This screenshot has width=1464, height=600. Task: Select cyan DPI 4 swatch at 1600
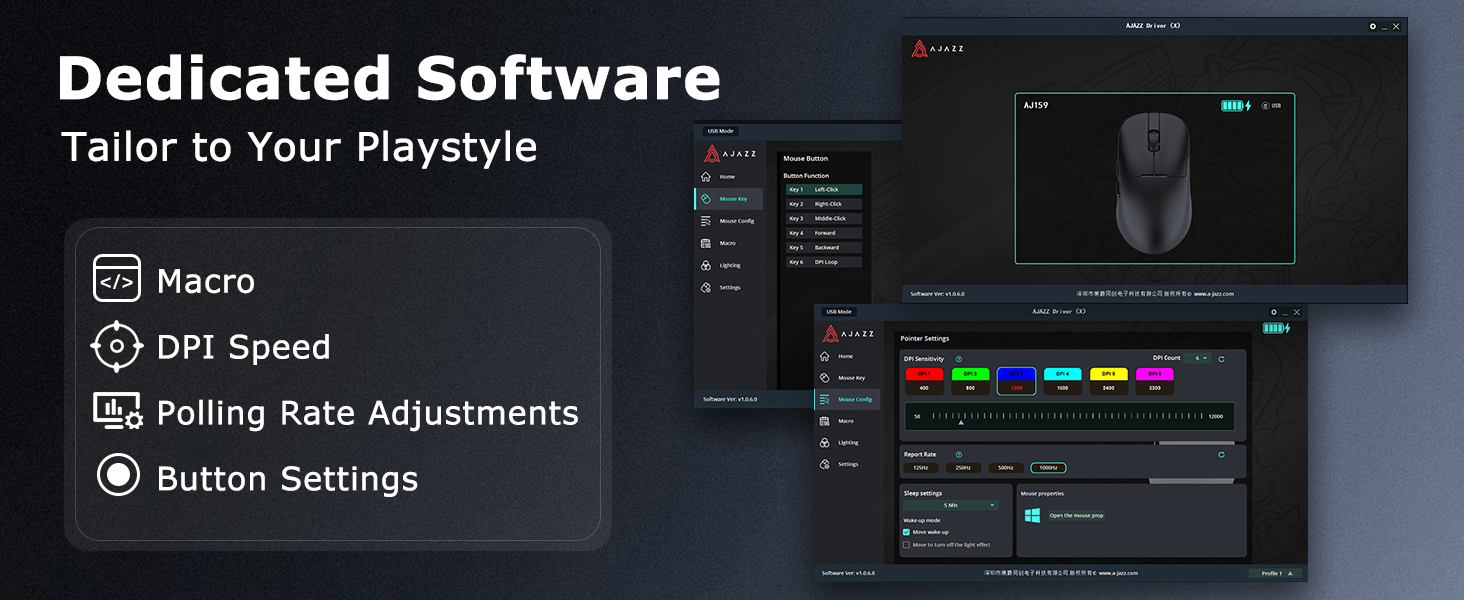[x=1062, y=380]
